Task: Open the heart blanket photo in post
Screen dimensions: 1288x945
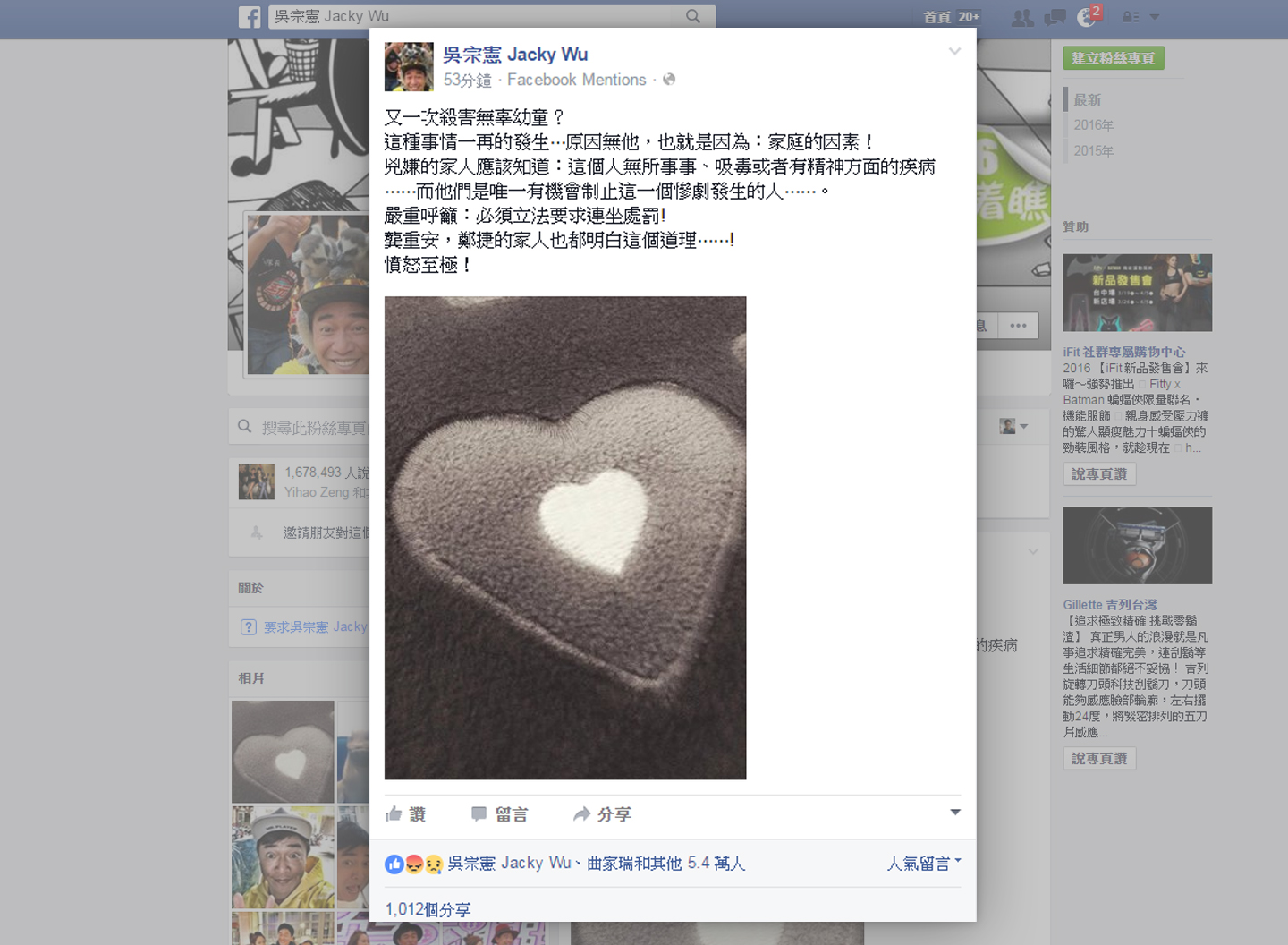Action: [x=565, y=538]
